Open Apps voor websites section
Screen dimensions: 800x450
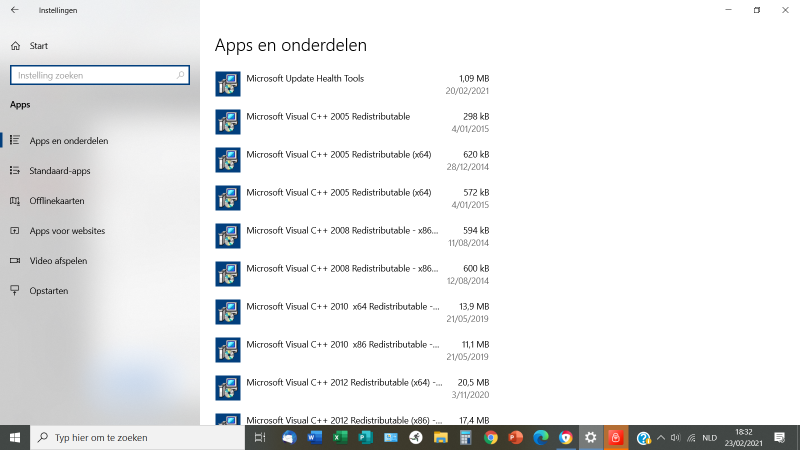(67, 231)
